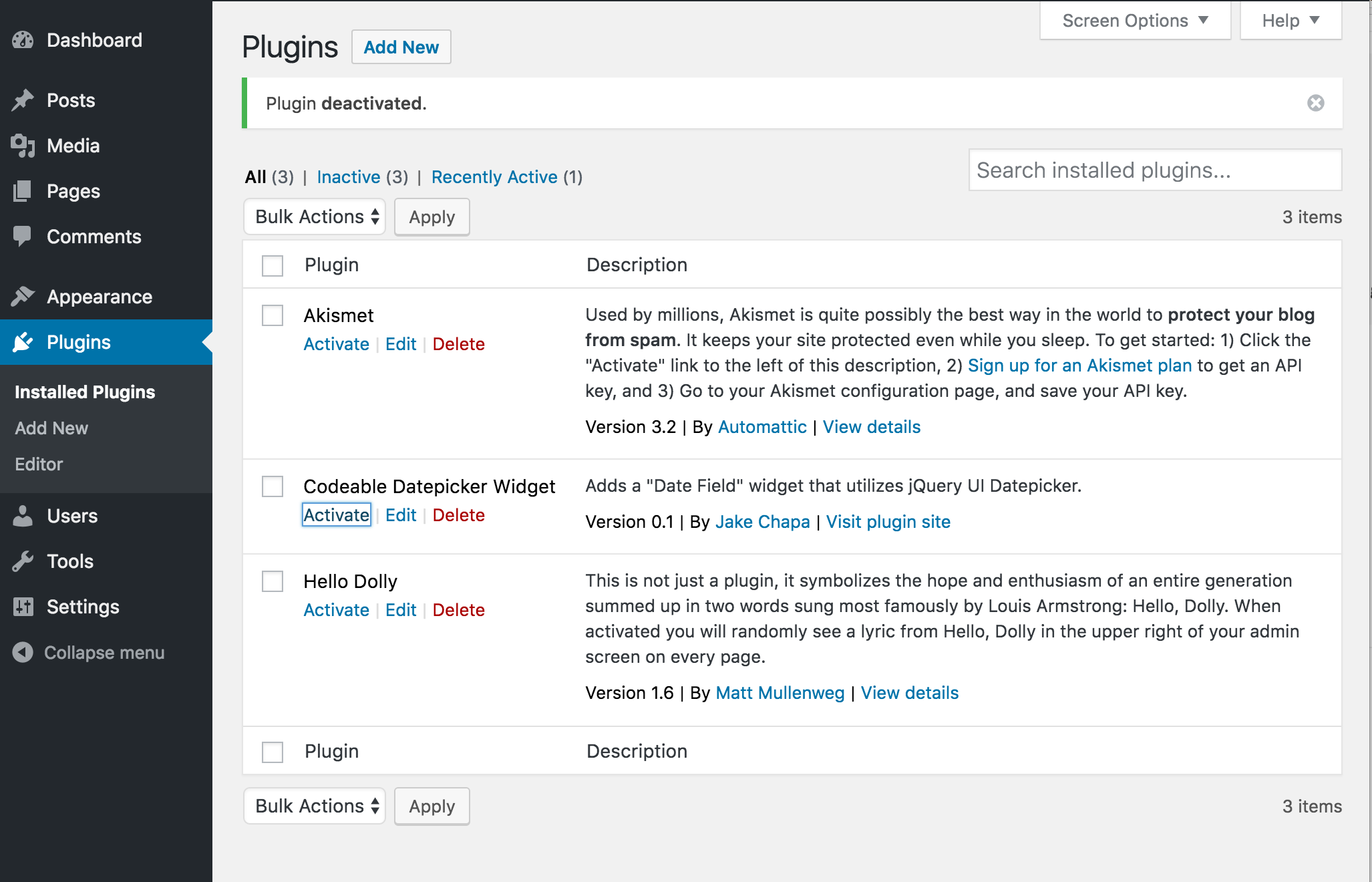
Task: Click the Settings sliders icon
Action: pos(23,607)
